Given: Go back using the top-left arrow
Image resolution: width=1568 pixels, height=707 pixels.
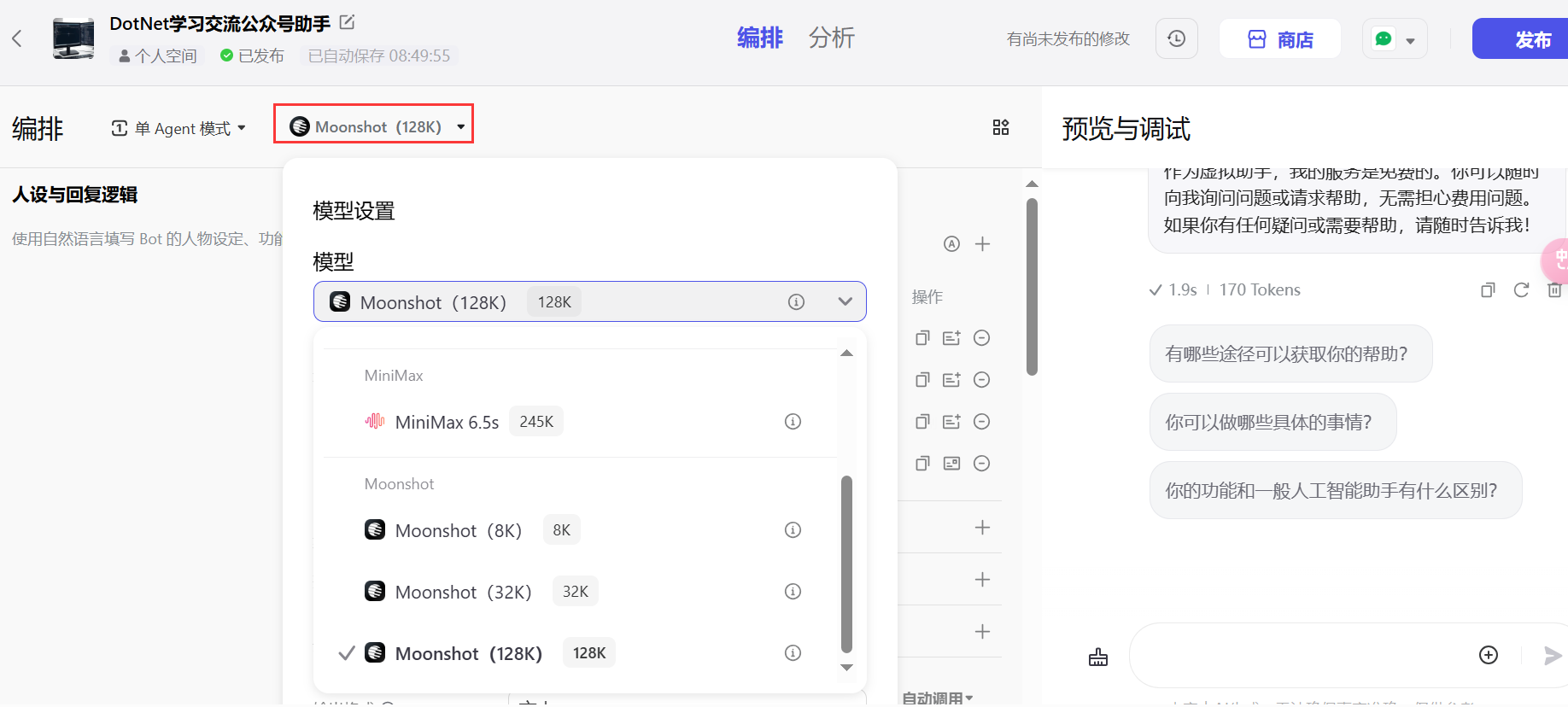Looking at the screenshot, I should click(17, 38).
